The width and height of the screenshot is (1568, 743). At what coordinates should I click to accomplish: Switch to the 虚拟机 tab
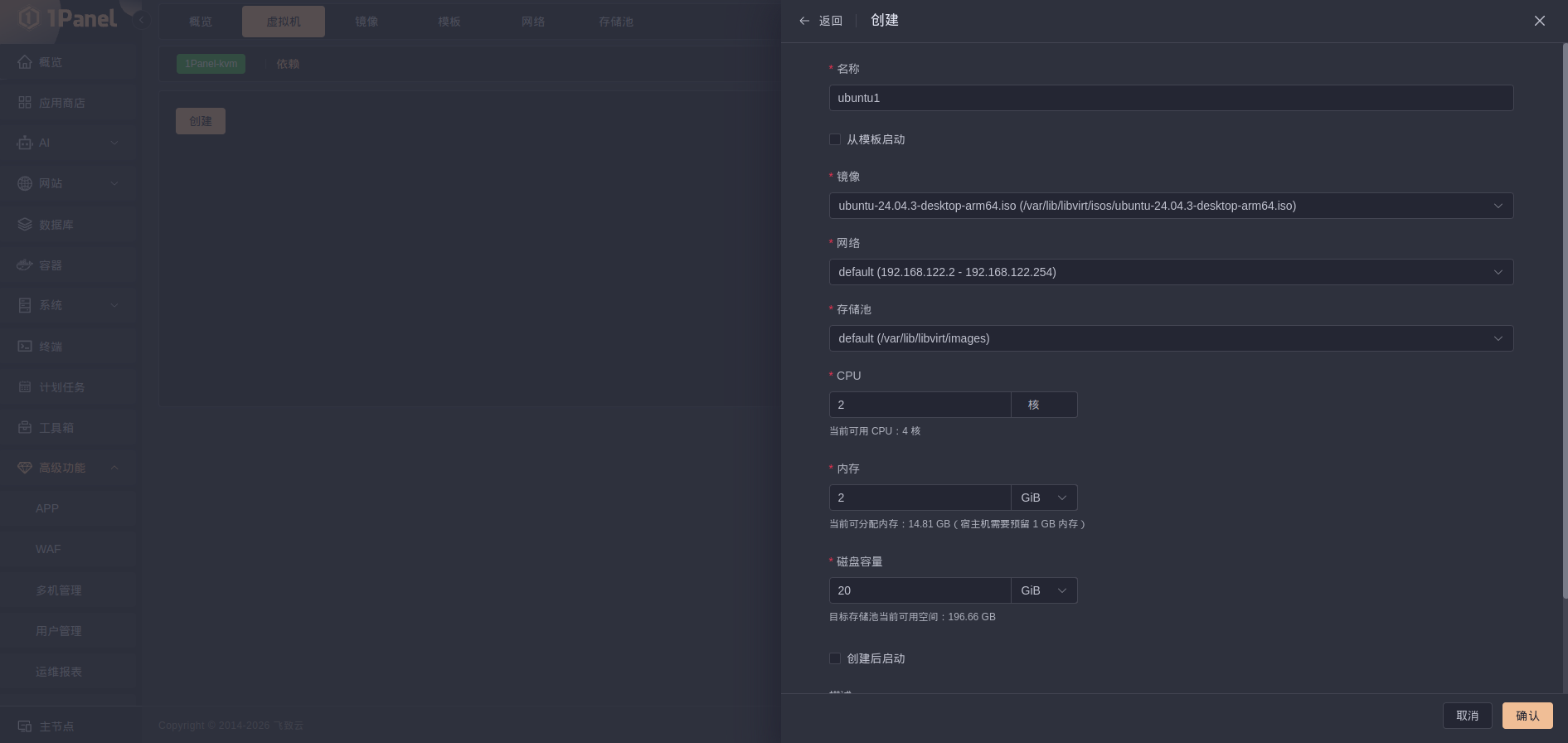[284, 22]
